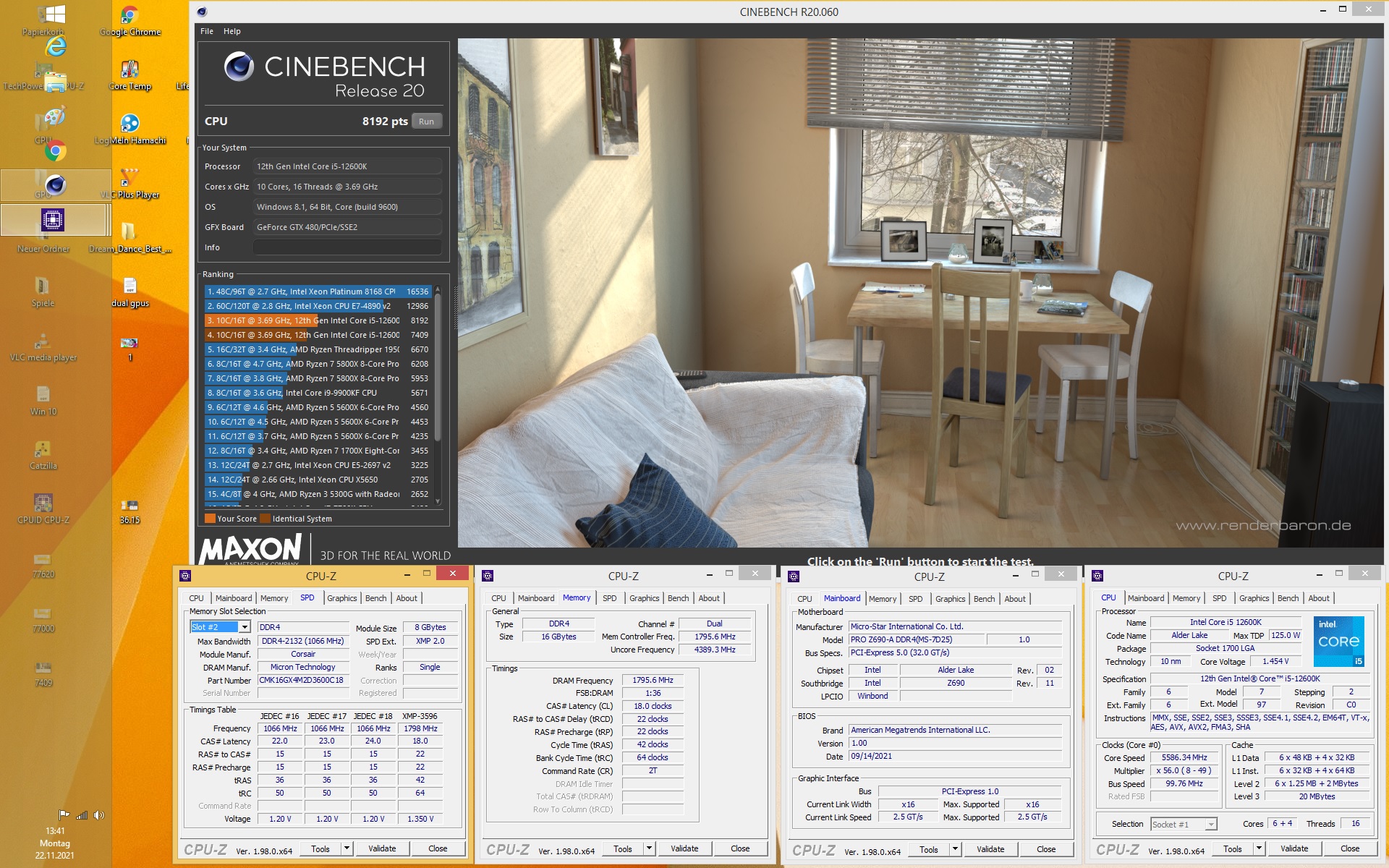This screenshot has height=868, width=1389.
Task: Open the Action Center flag icon
Action: [x=64, y=814]
